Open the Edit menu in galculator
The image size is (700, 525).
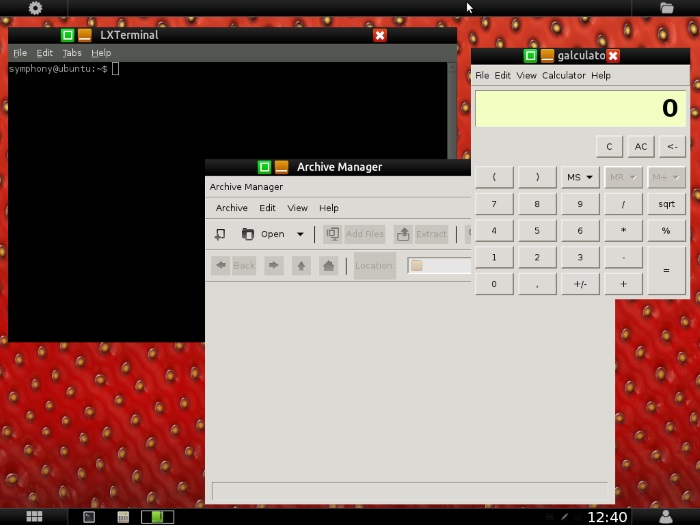502,75
